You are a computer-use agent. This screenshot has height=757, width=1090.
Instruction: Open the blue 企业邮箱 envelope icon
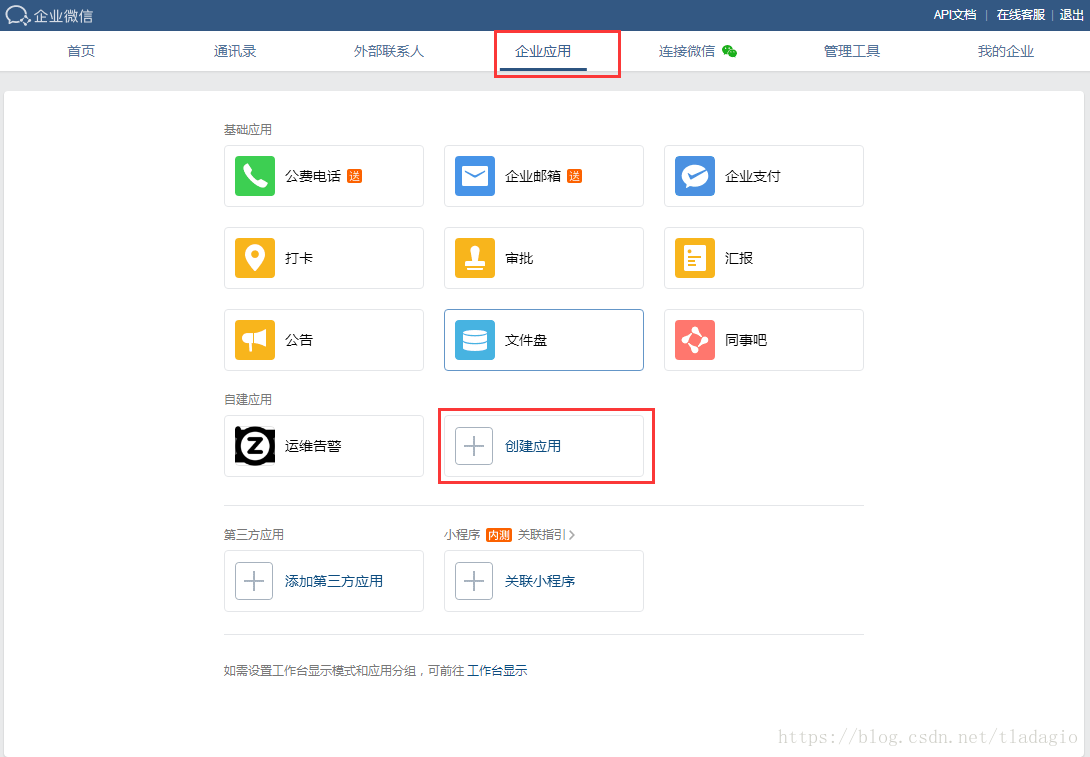point(474,176)
